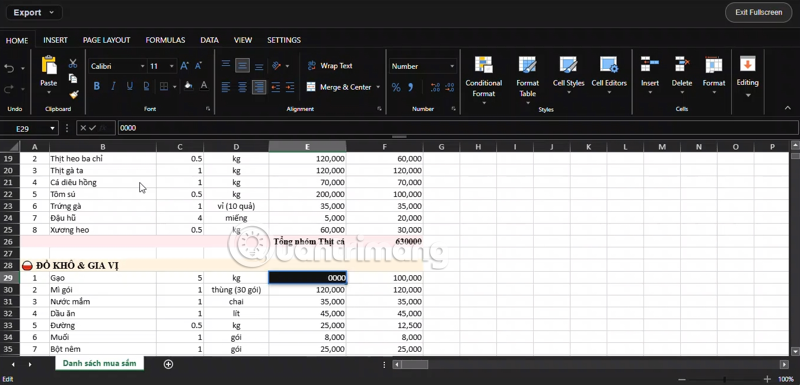Viewport: 800px width, 385px height.
Task: Center text horizontally
Action: pos(242,87)
